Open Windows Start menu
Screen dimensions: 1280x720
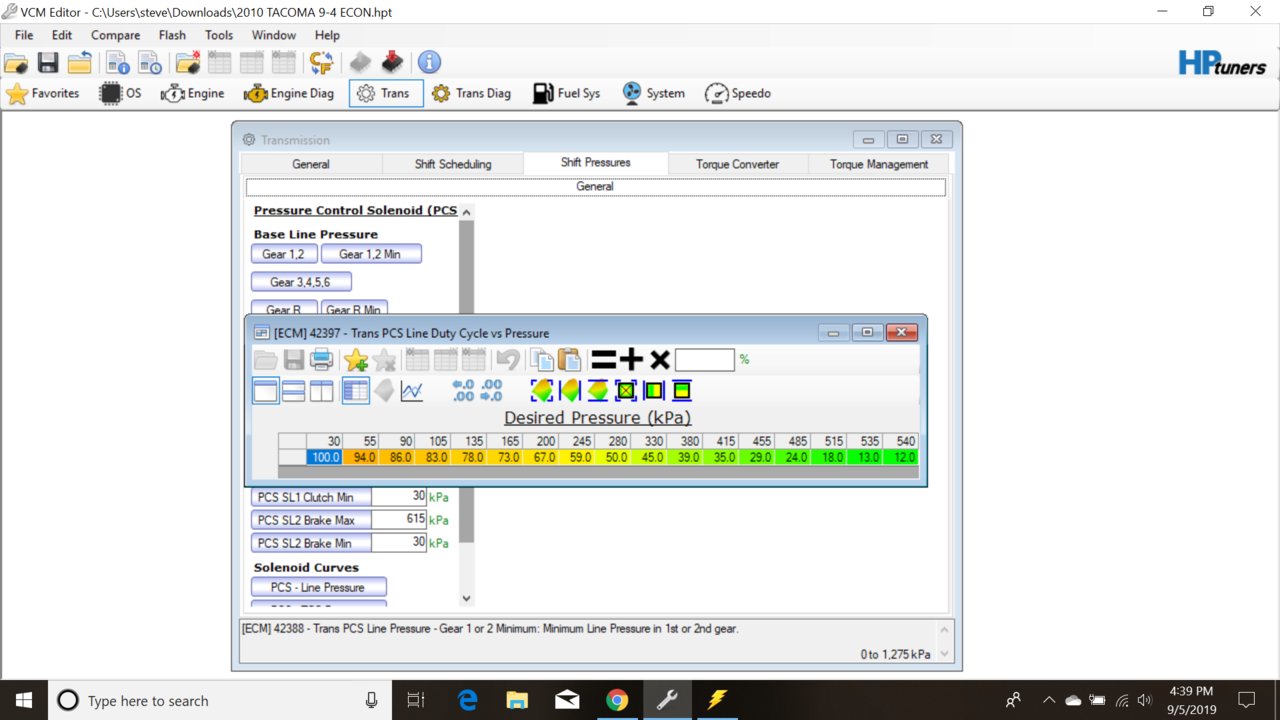[x=23, y=700]
